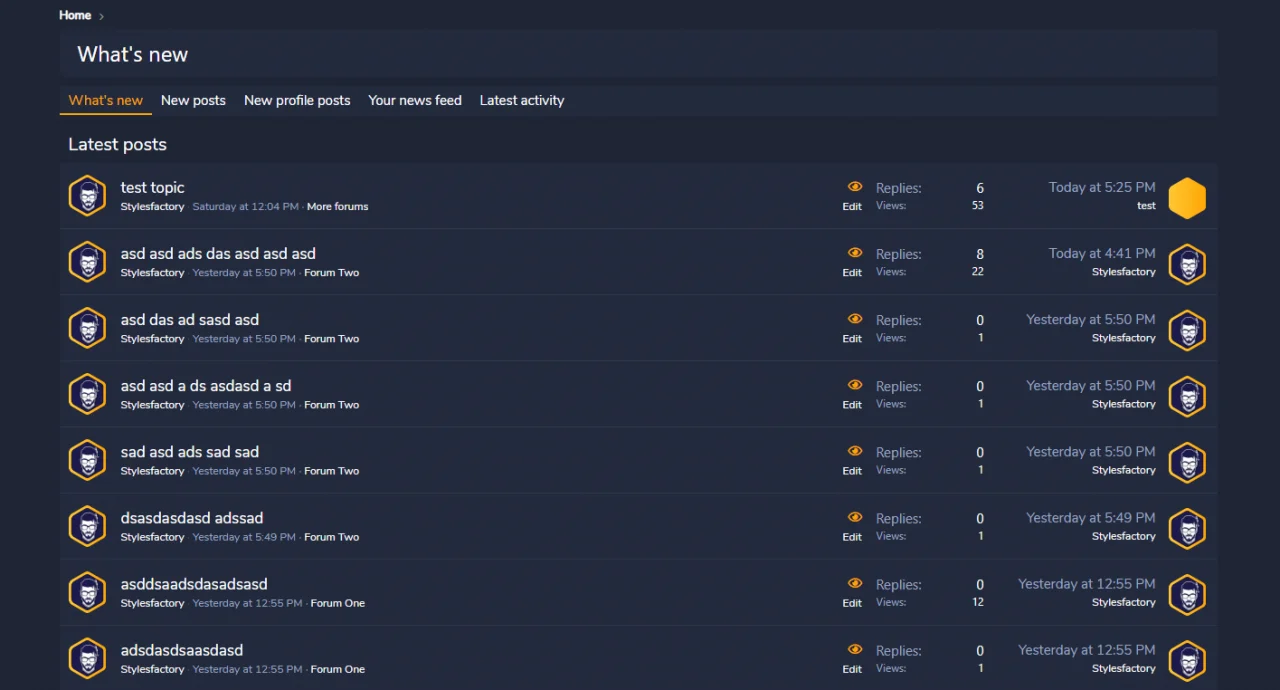Open the 'dsasdasdasd adssad' thread title
Screen dimensions: 1280x690
(191, 518)
